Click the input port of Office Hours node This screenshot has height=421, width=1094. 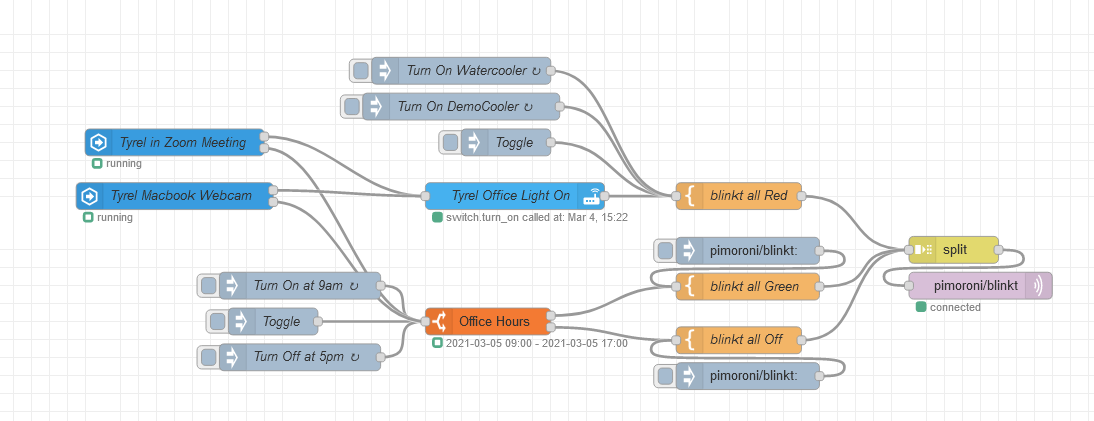pyautogui.click(x=426, y=322)
